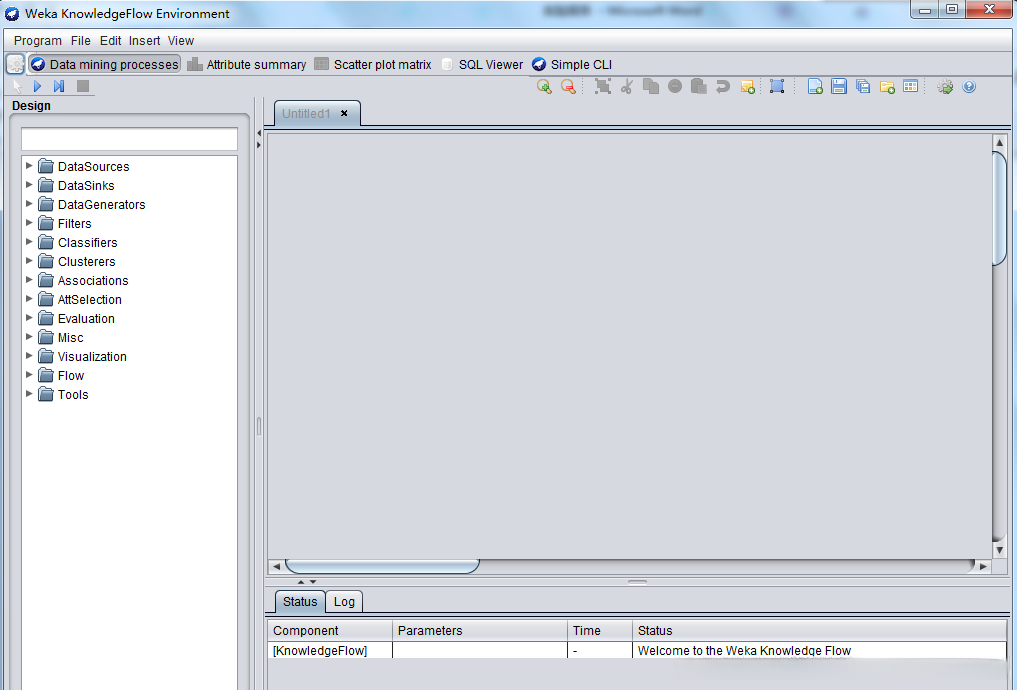Image resolution: width=1017 pixels, height=690 pixels.
Task: Open settings gear with green arrow icon
Action: click(945, 87)
